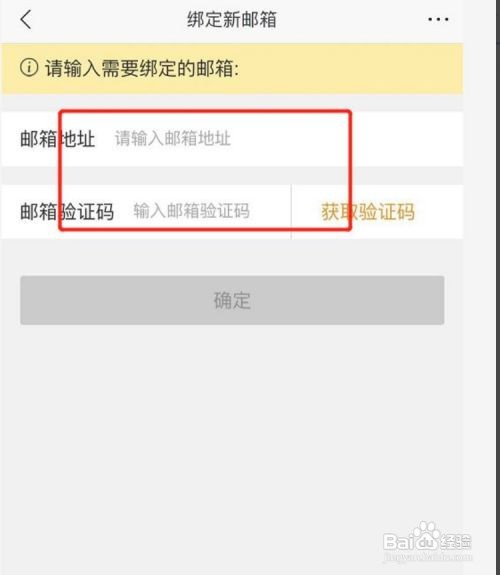The height and width of the screenshot is (575, 500).
Task: Go back using the left arrow
Action: point(26,19)
